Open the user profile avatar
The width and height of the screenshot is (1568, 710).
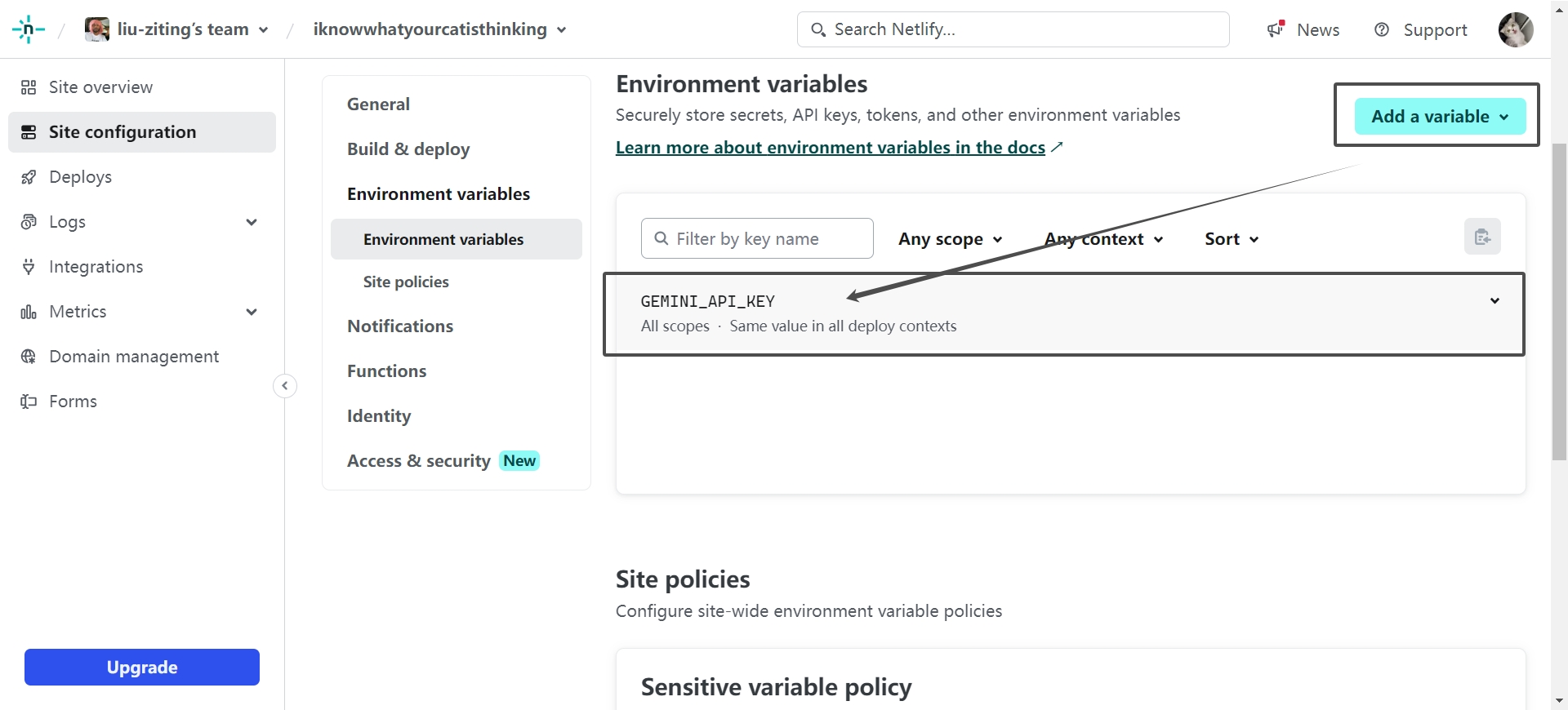(1515, 29)
